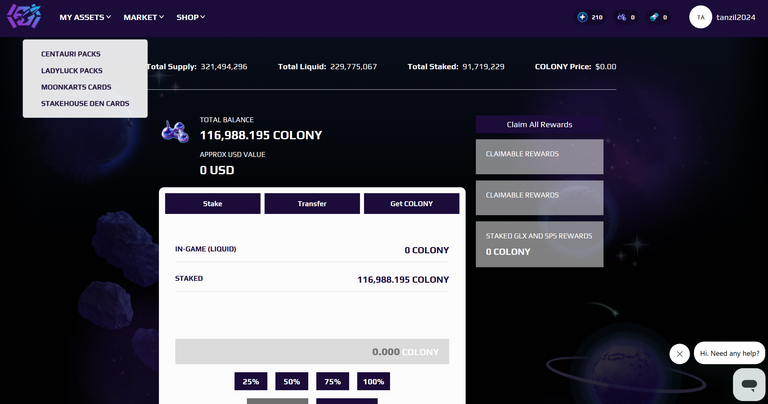768x404 pixels.
Task: Click the Total Supply 321,494,296 value
Action: click(224, 67)
